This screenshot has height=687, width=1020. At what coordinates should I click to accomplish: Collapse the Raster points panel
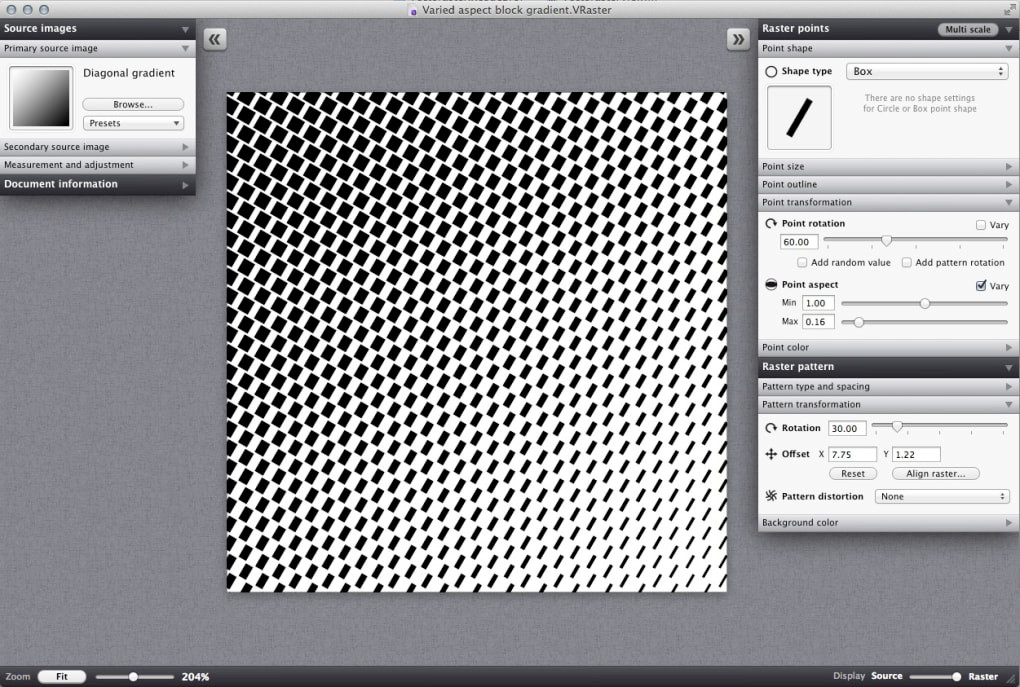[1009, 29]
